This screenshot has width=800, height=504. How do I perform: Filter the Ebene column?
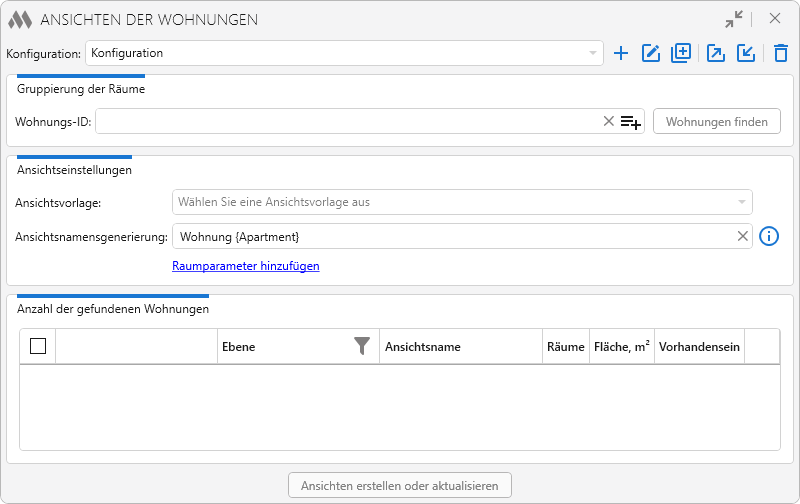coord(362,346)
